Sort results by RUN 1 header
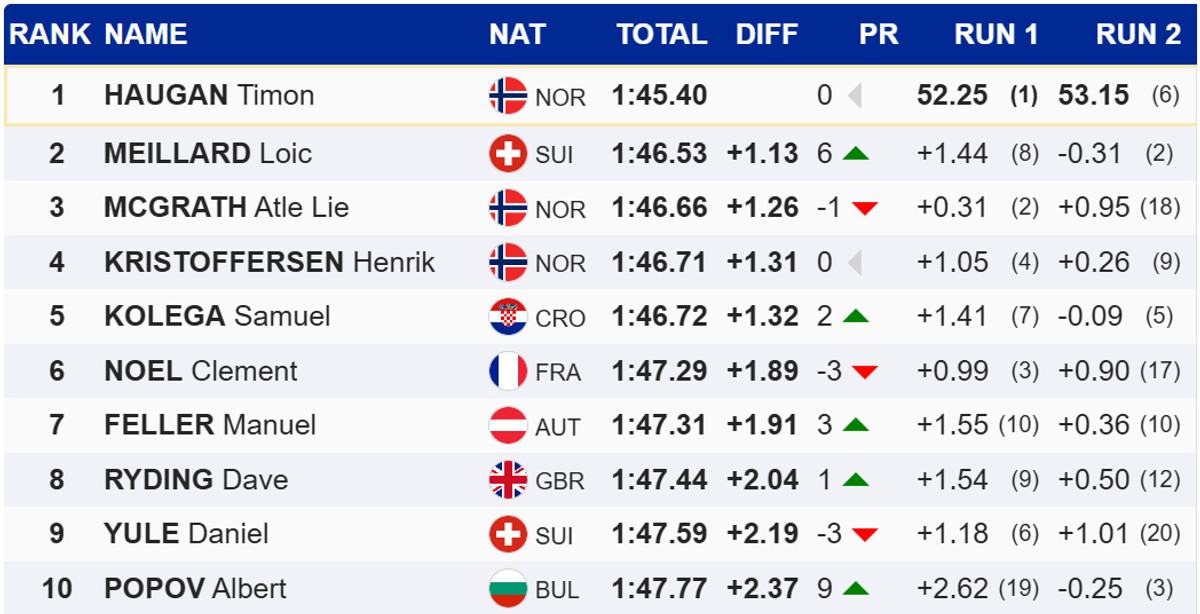The width and height of the screenshot is (1200, 614). click(996, 34)
